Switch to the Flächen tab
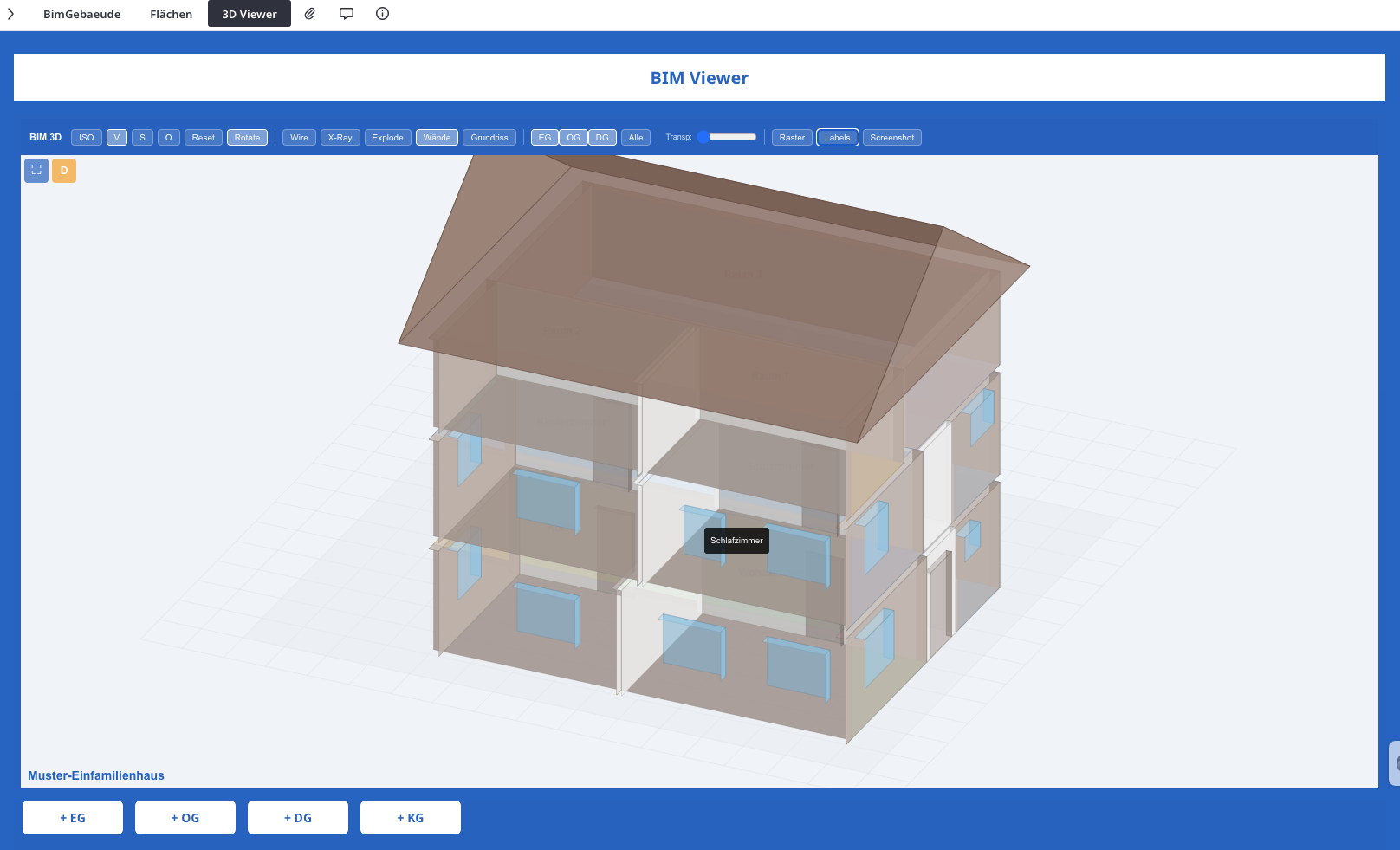This screenshot has width=1400, height=850. tap(171, 13)
